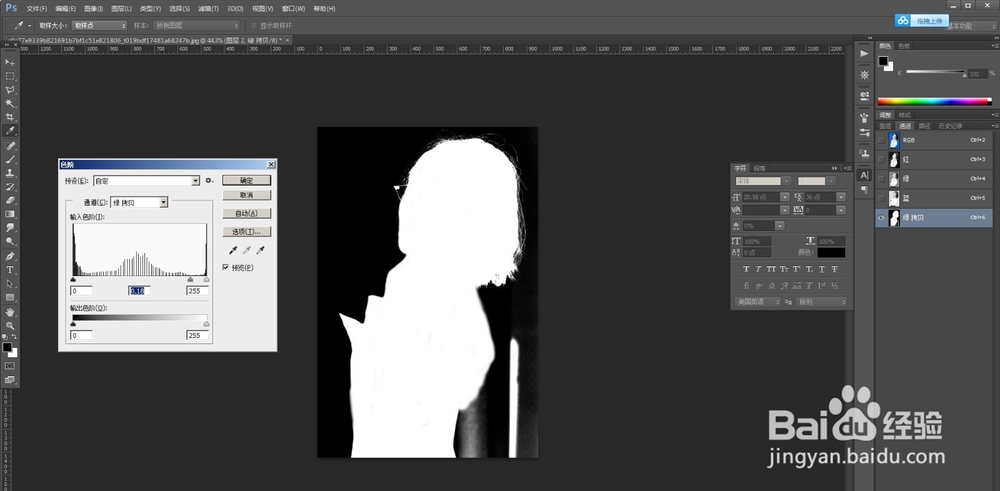Open the Levels preset options gear

click(x=209, y=181)
